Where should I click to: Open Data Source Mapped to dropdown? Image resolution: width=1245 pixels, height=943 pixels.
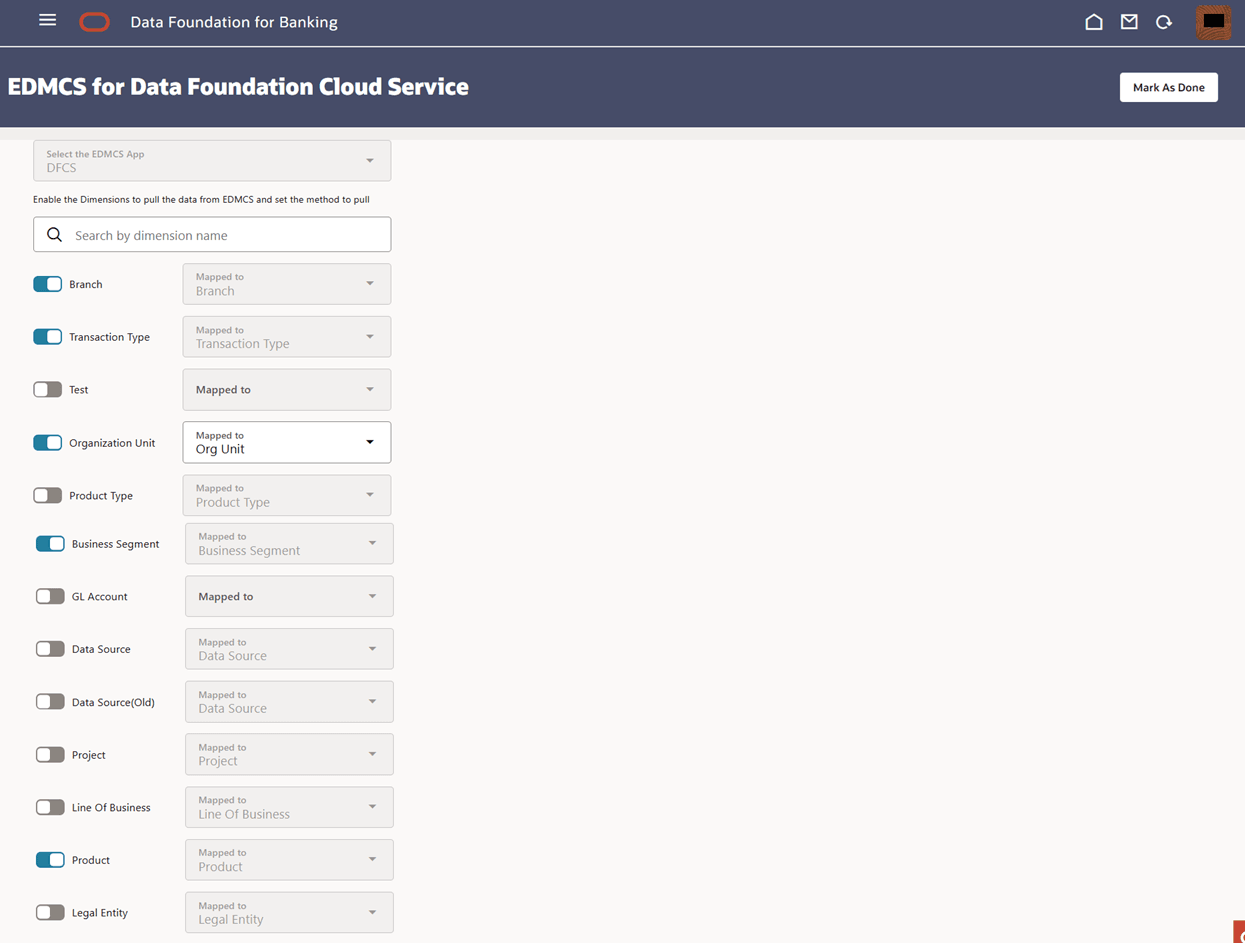[x=289, y=649]
